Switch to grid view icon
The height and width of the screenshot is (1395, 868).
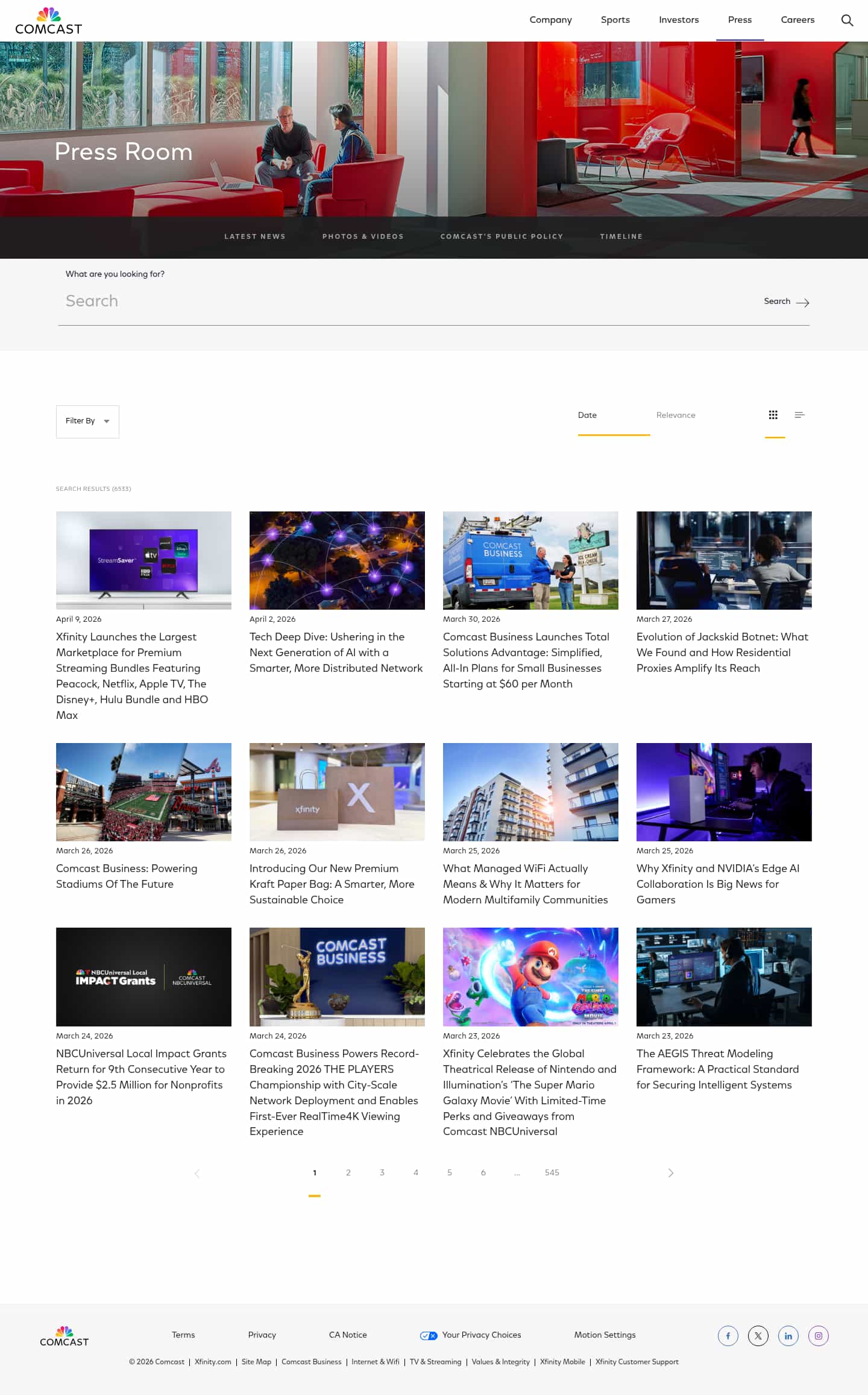pyautogui.click(x=773, y=415)
